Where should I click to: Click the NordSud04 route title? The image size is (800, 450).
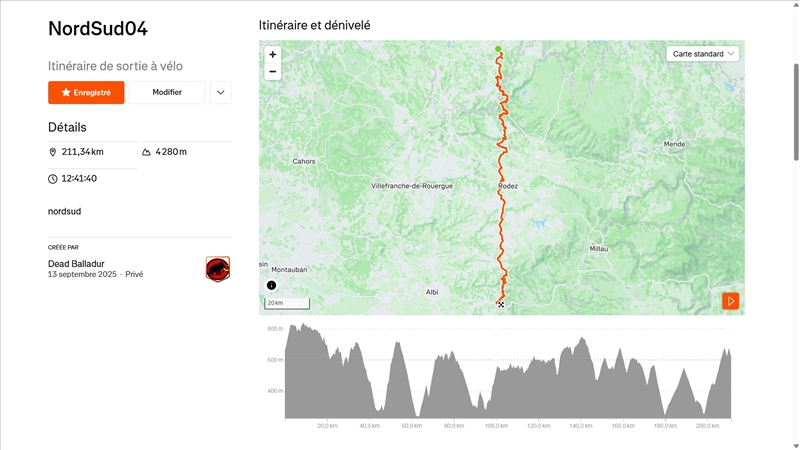point(98,29)
